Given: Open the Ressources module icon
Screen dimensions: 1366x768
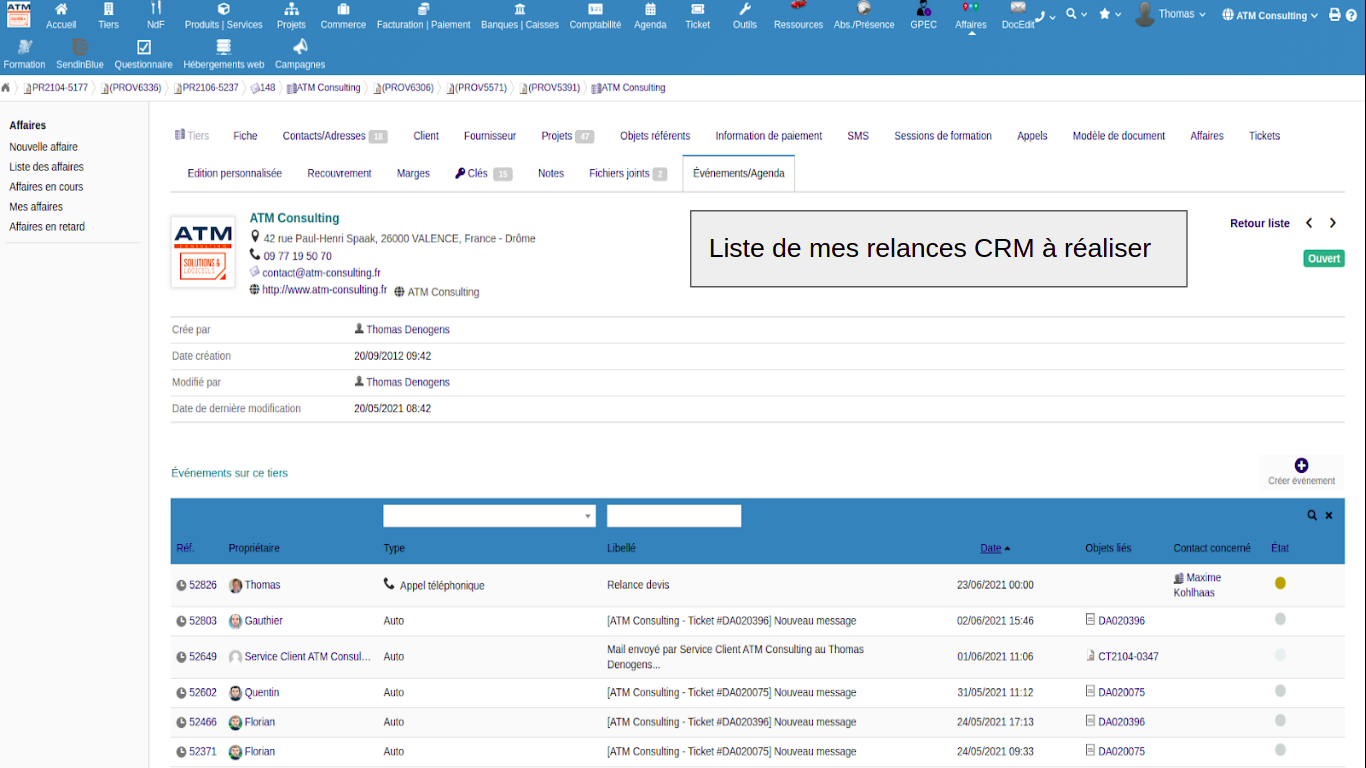Looking at the screenshot, I should click(798, 8).
